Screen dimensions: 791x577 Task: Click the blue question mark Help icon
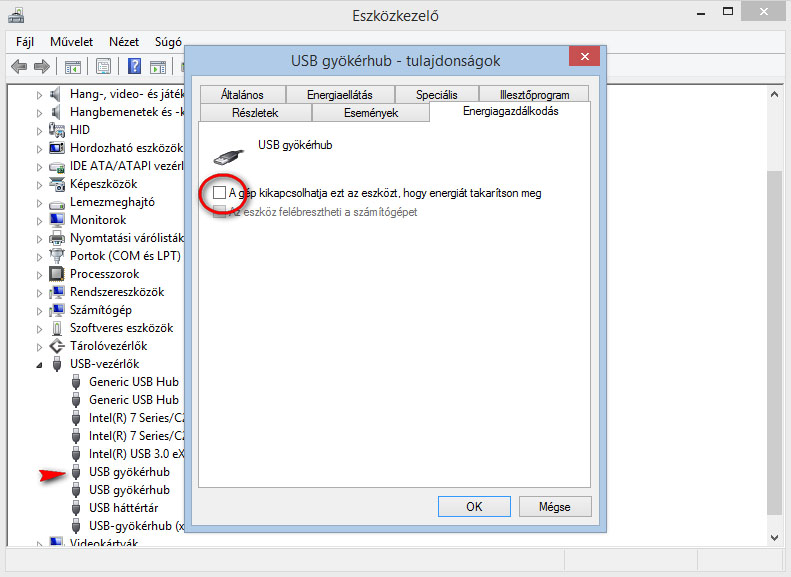[x=133, y=67]
